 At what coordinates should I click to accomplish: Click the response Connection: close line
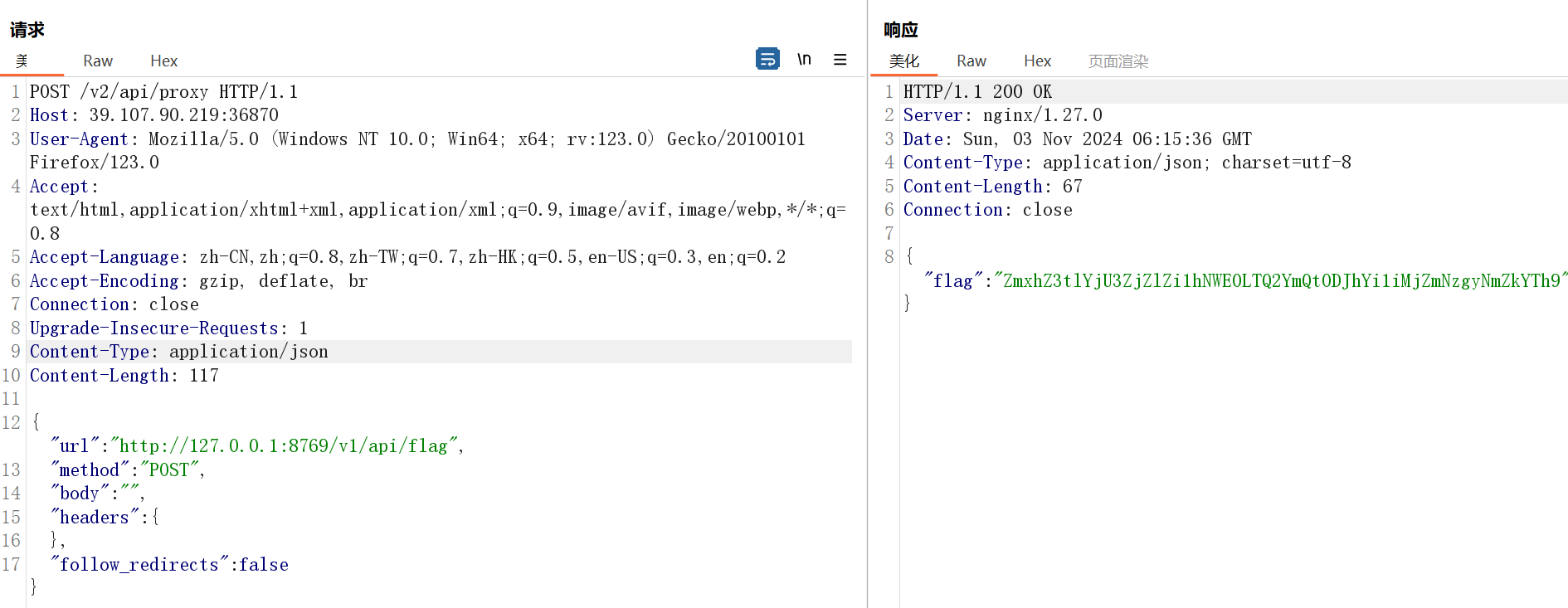[x=988, y=210]
